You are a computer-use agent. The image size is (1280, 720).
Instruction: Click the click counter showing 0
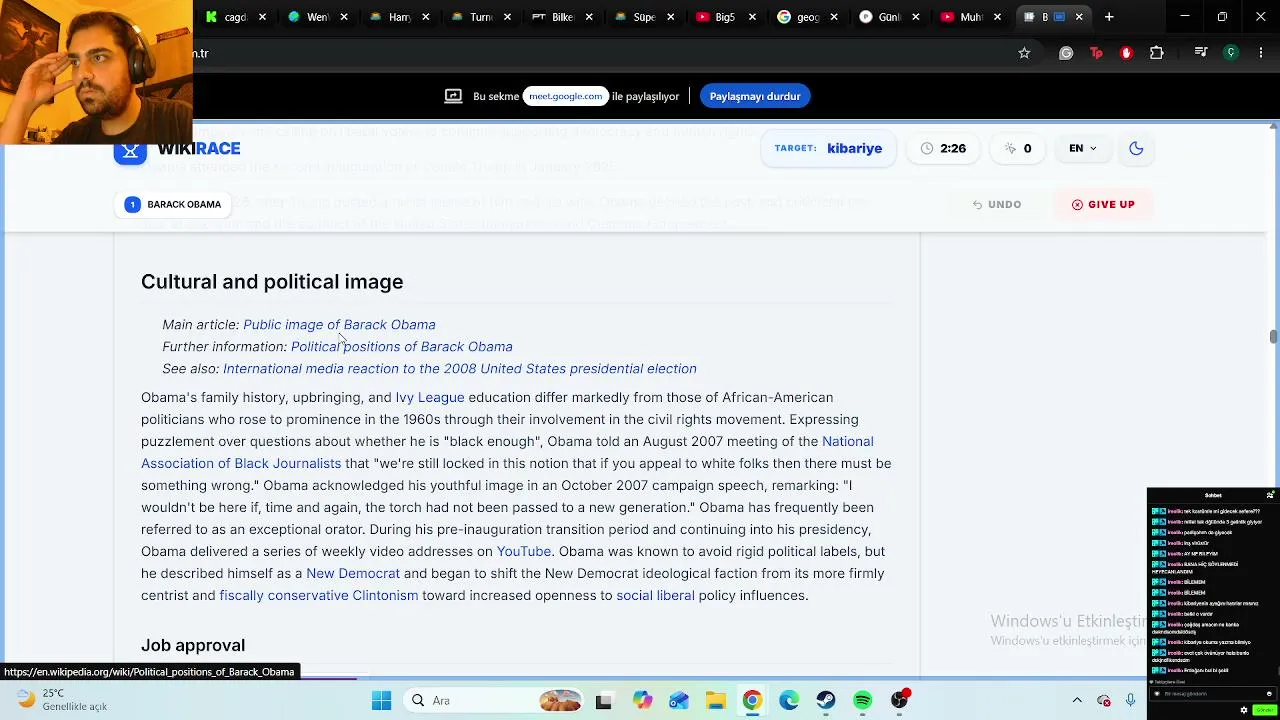coord(1017,148)
